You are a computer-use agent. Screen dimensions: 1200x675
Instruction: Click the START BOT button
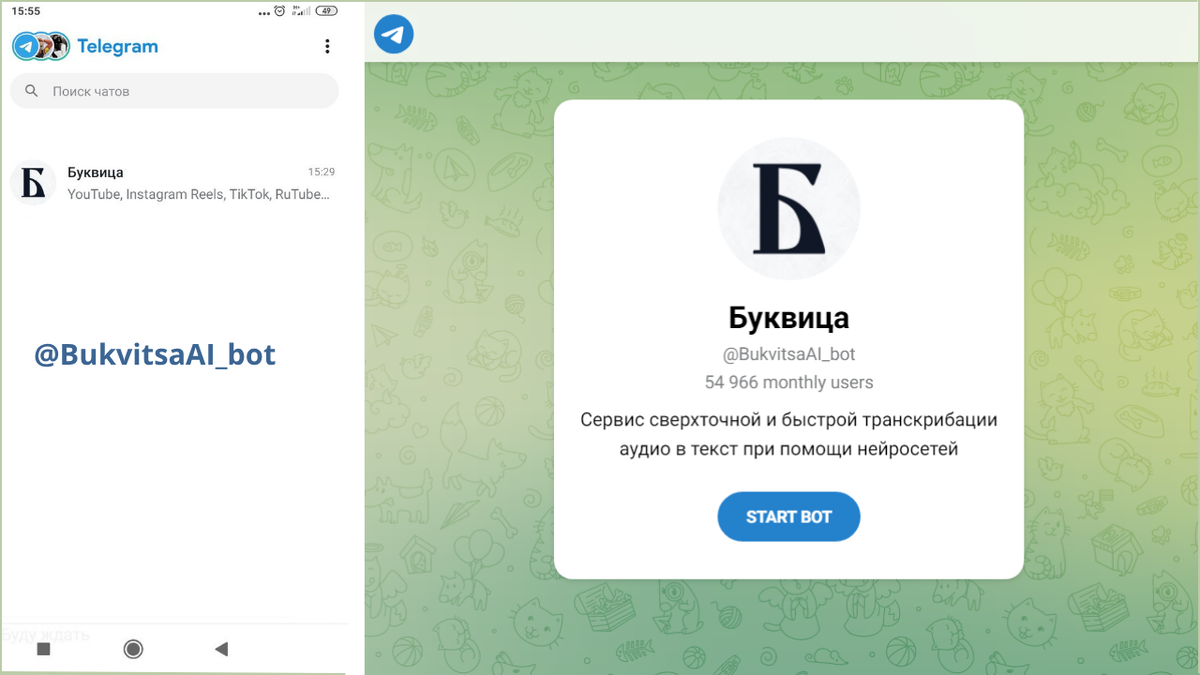pos(789,517)
